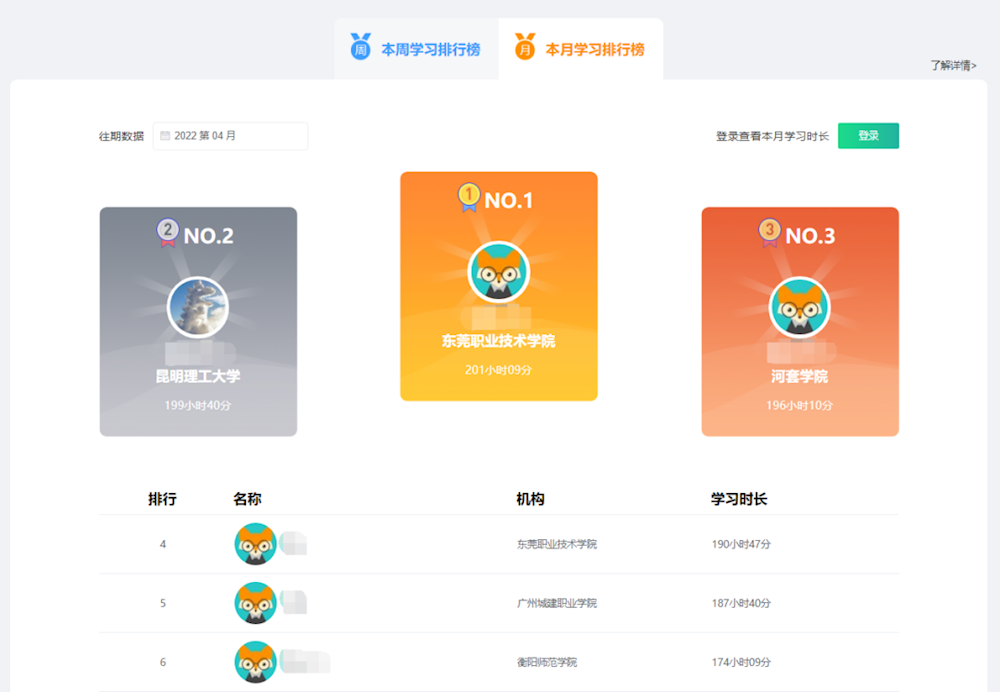Click 东莞职业技术学院 on the NO.1 card
Viewport: 1000px width, 692px height.
(x=498, y=341)
